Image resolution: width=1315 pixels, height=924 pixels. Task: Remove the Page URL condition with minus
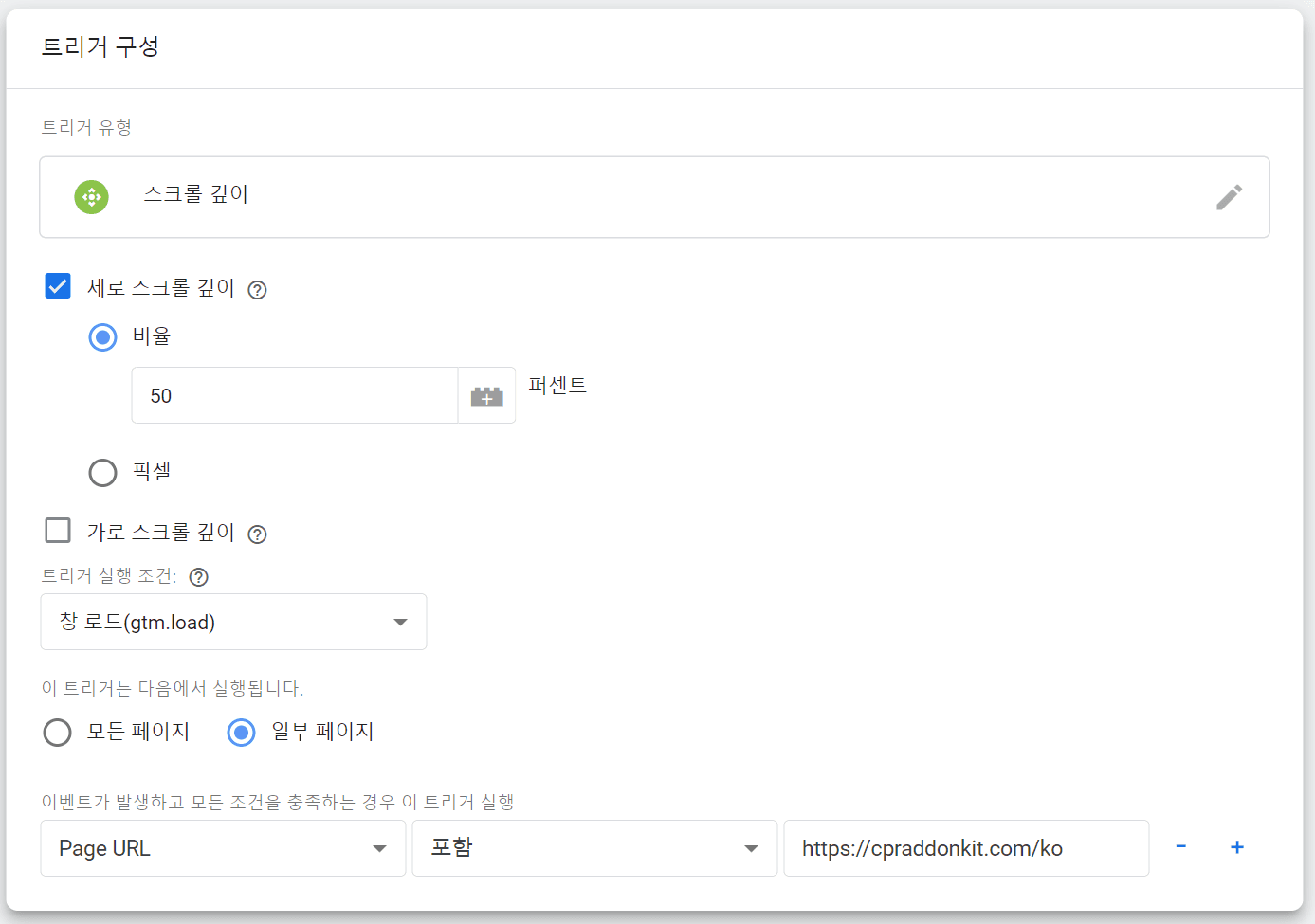click(1180, 847)
